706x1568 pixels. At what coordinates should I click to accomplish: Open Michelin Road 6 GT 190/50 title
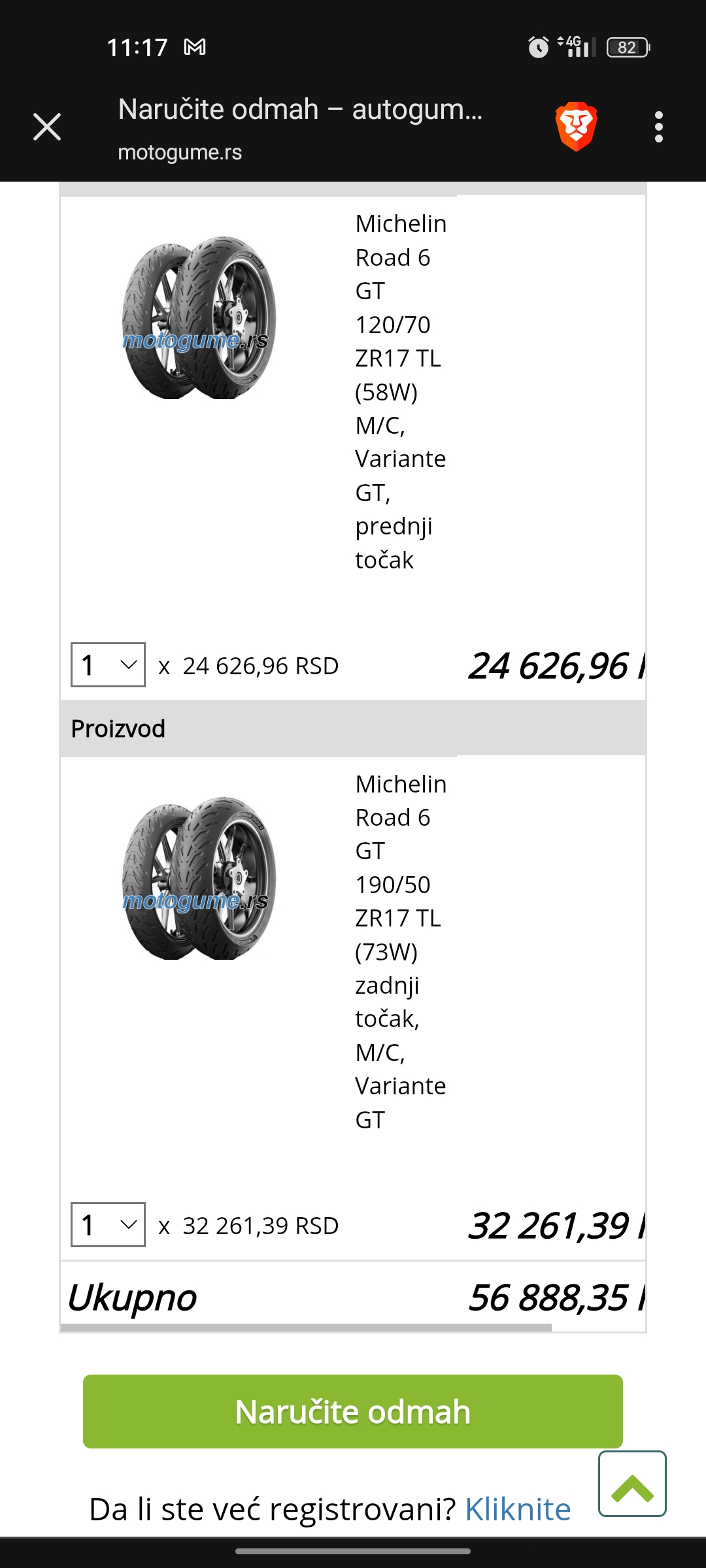401,952
